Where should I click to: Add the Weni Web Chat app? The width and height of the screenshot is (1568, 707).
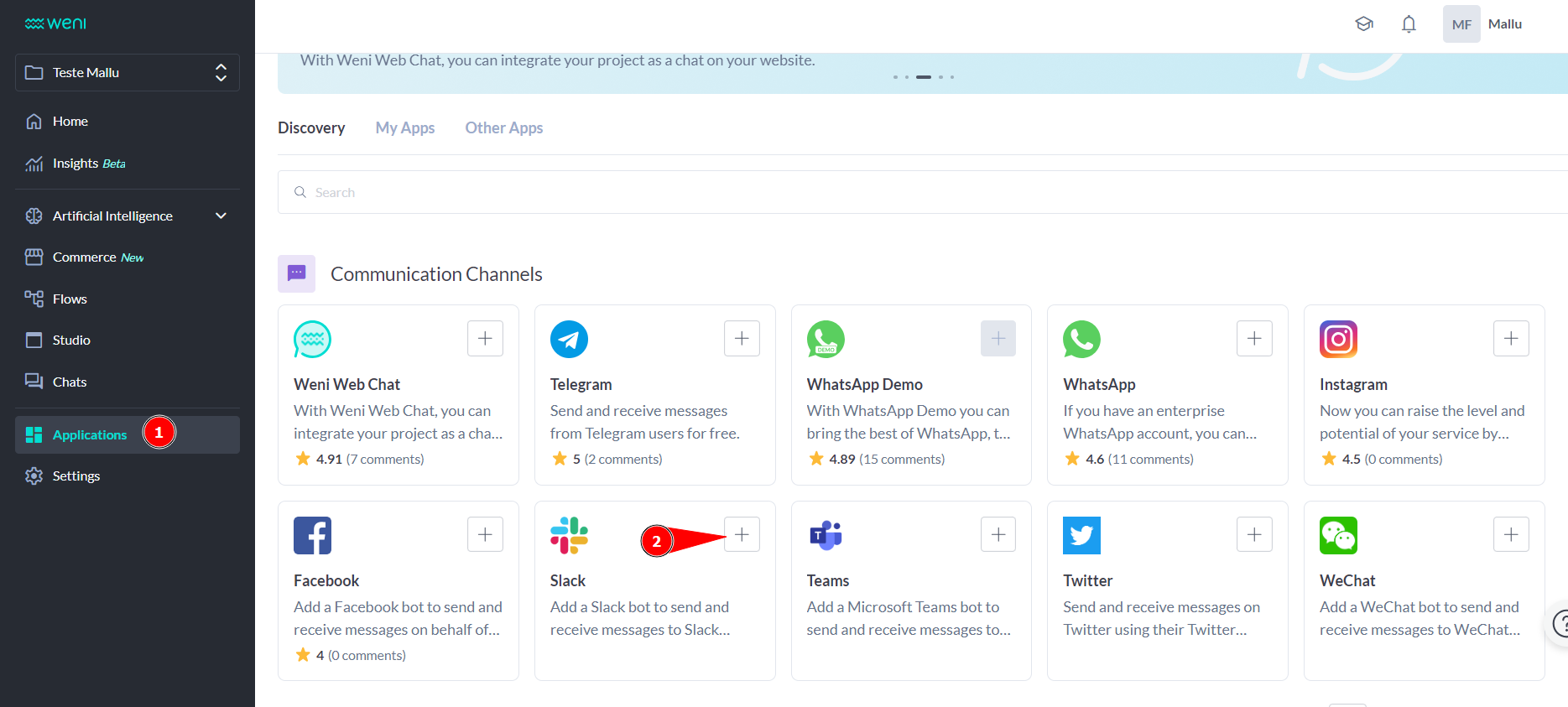[485, 339]
